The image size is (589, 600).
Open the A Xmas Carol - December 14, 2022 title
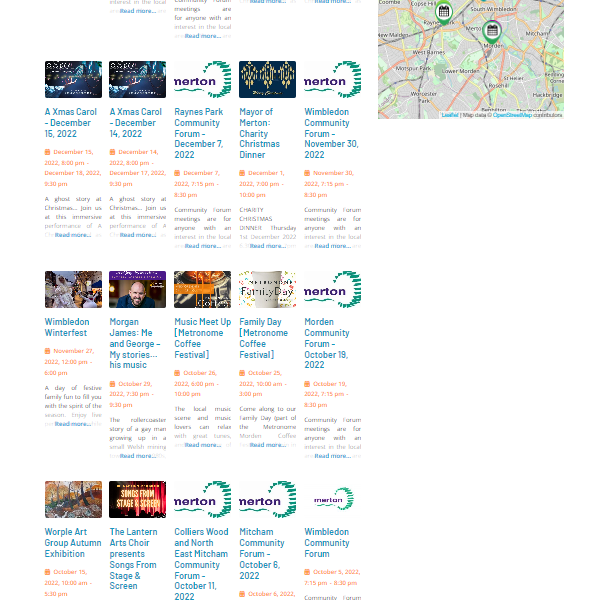[x=136, y=122]
